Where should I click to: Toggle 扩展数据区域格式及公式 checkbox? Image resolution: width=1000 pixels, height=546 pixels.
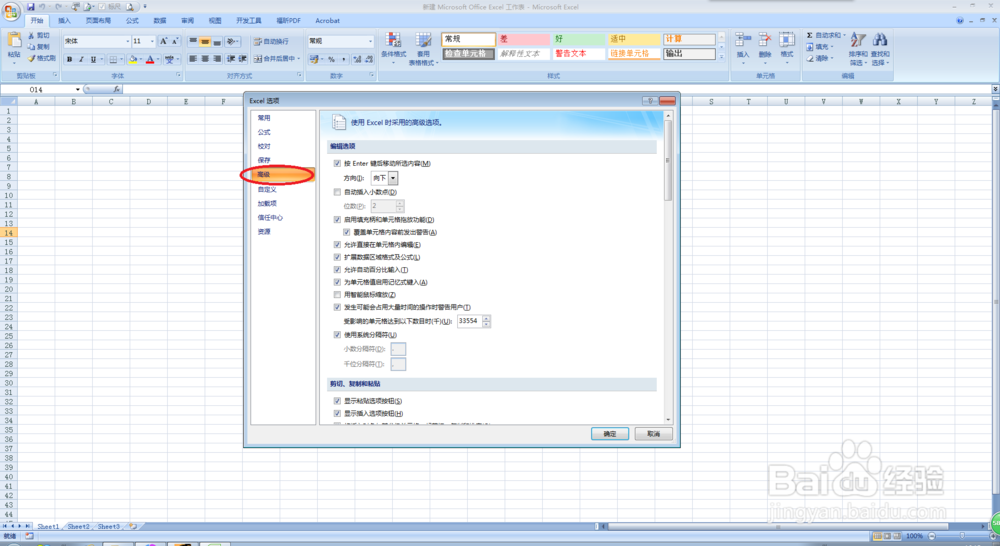coord(337,257)
